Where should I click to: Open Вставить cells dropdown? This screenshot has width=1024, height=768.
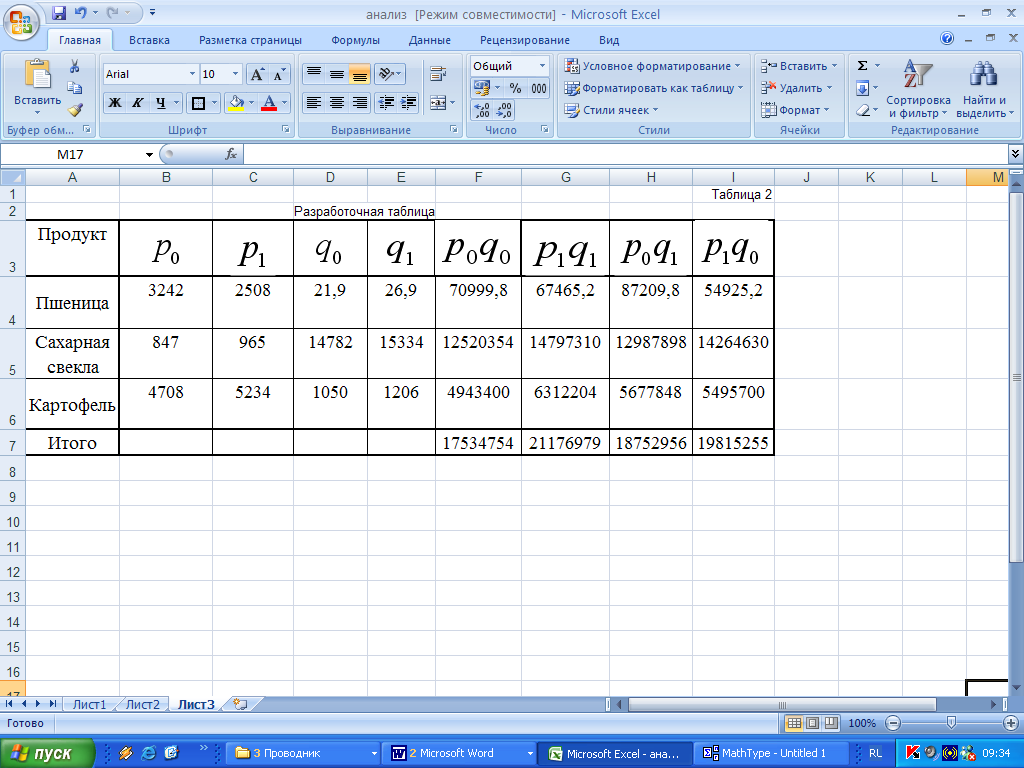tap(799, 66)
